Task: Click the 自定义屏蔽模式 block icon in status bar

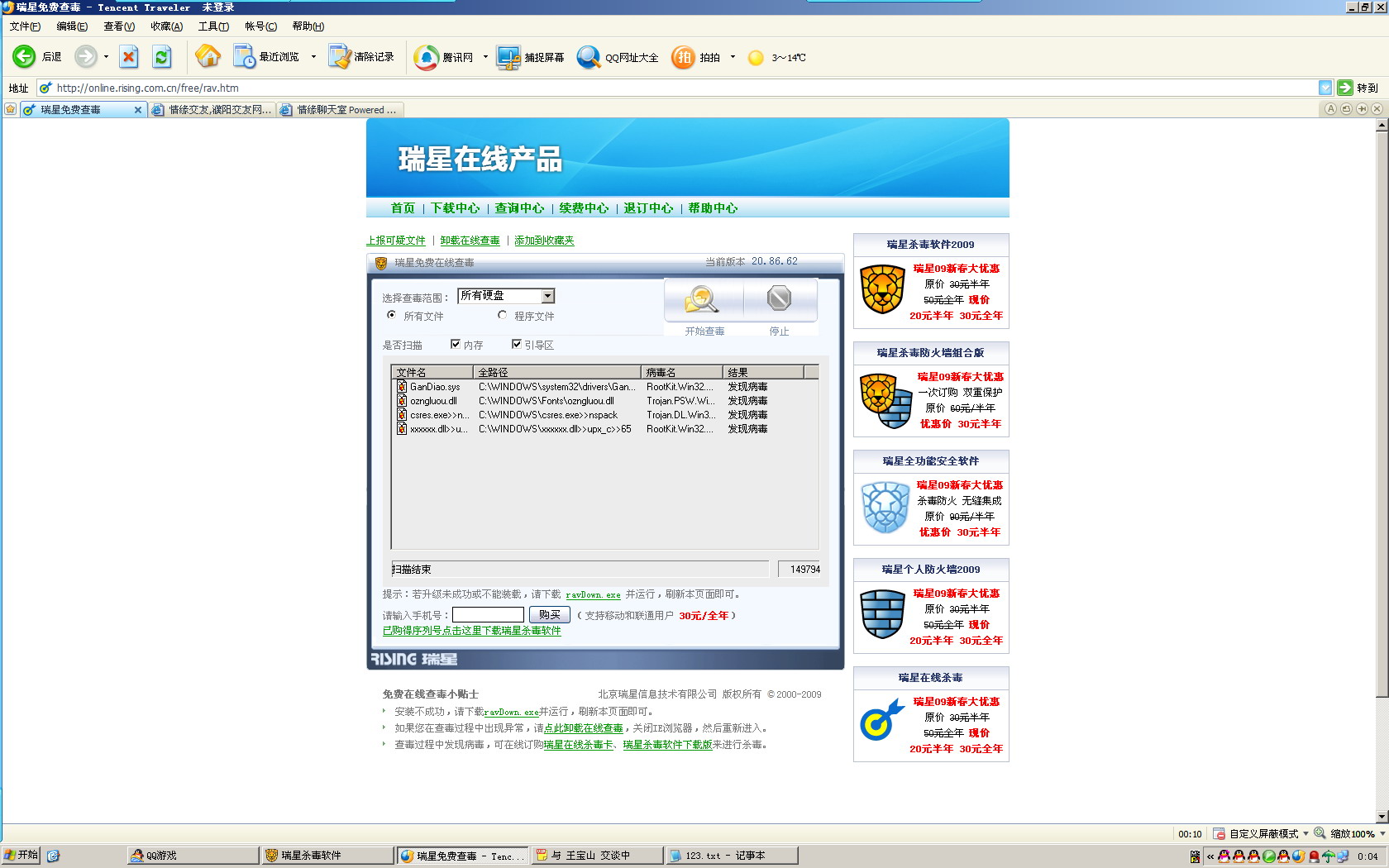Action: click(1219, 833)
